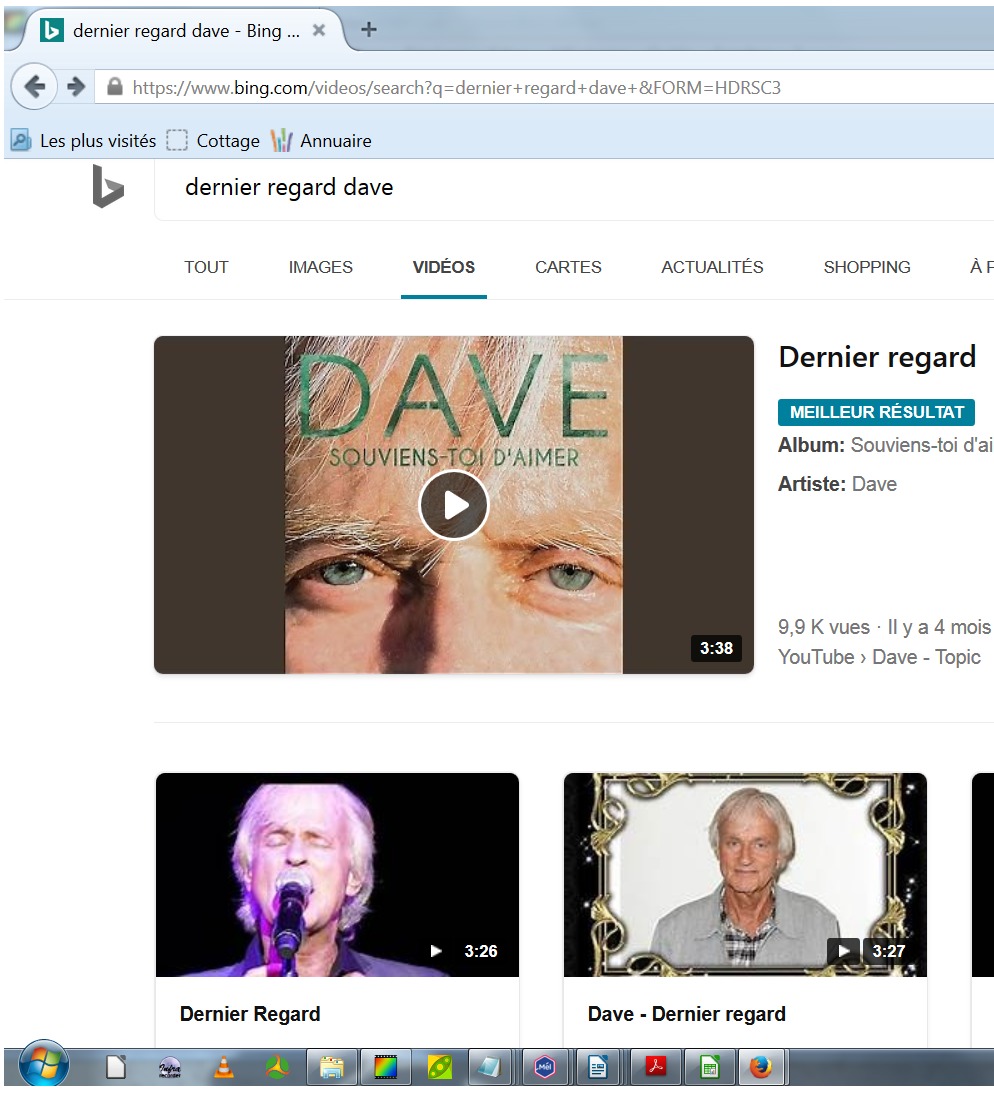
Task: Open the LibreOffice Writer taskbar icon
Action: [598, 1067]
